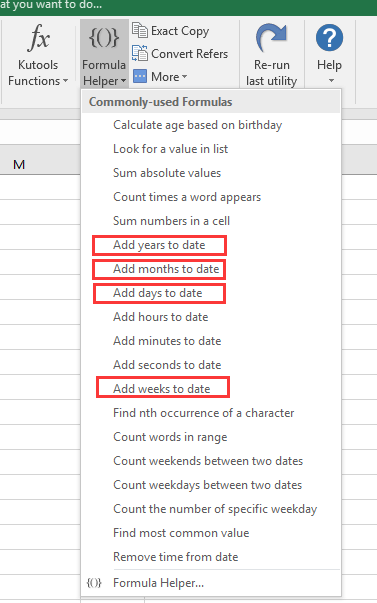Expand the More dropdown arrow
This screenshot has width=377, height=603.
[x=185, y=77]
